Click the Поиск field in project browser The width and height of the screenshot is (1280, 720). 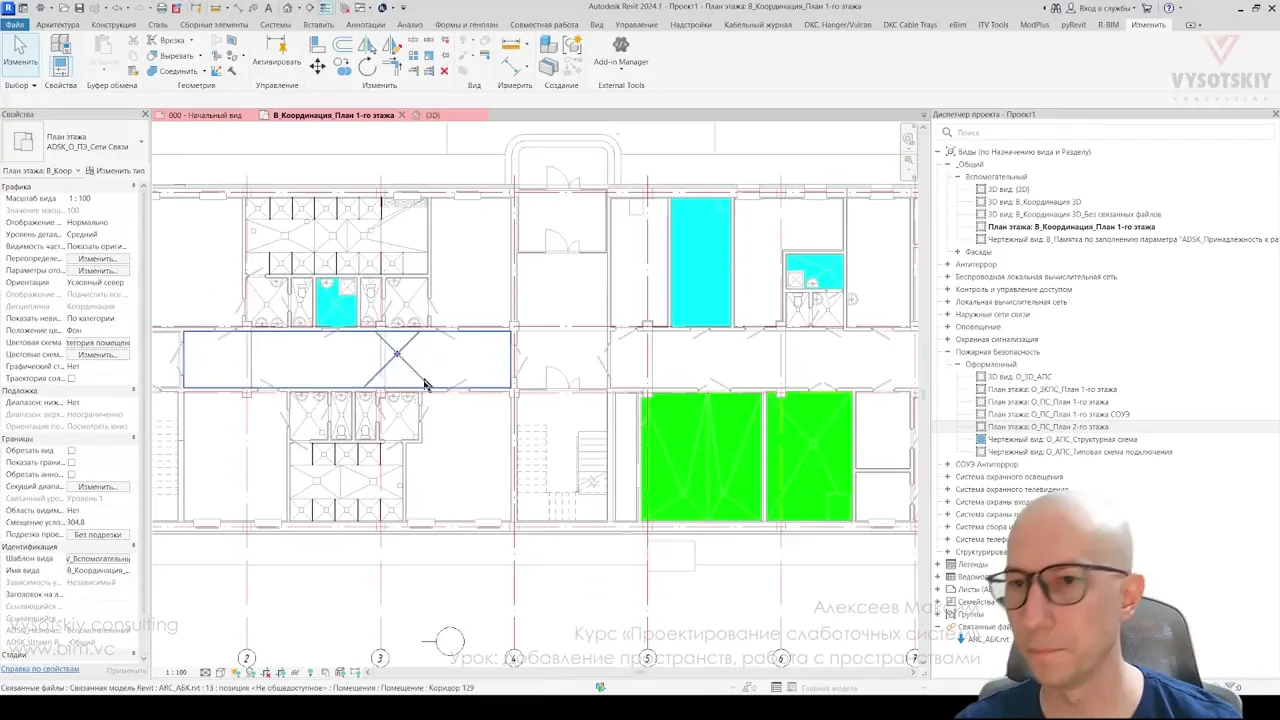[x=1105, y=132]
